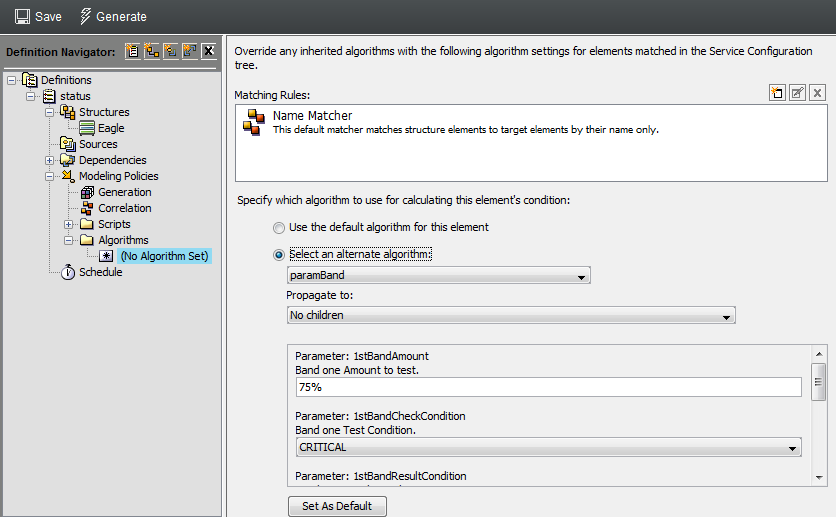Collapse the Modeling Policies node

(x=49, y=177)
